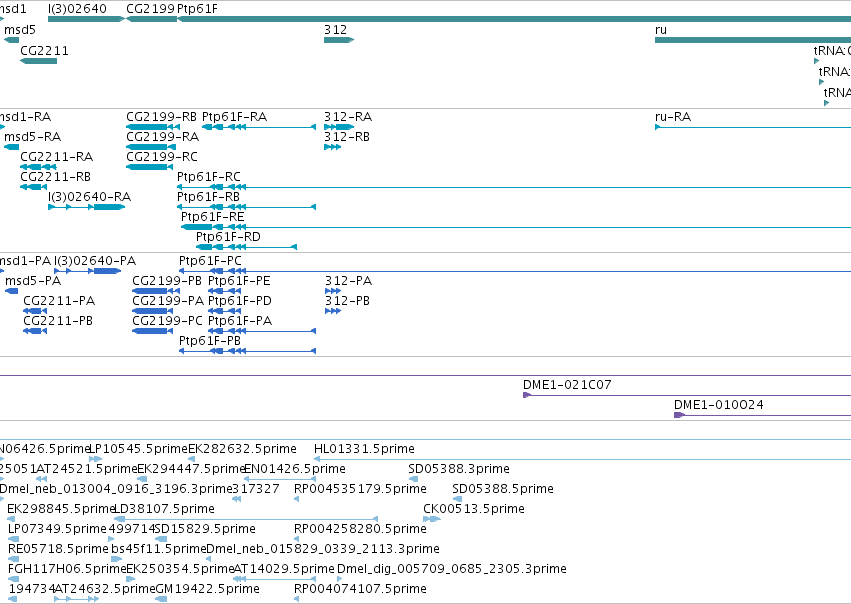Select the msd5 gene arrow glyph
The width and height of the screenshot is (851, 604).
click(x=11, y=40)
